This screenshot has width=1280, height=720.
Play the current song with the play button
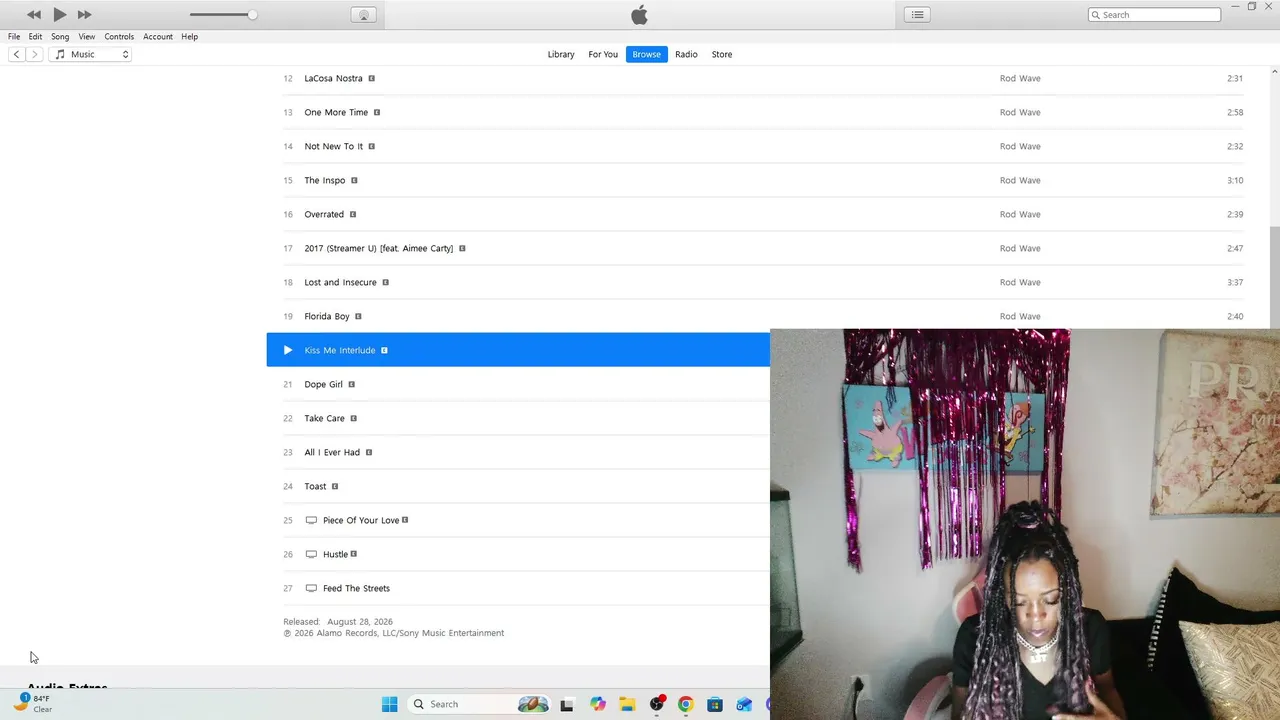click(59, 14)
